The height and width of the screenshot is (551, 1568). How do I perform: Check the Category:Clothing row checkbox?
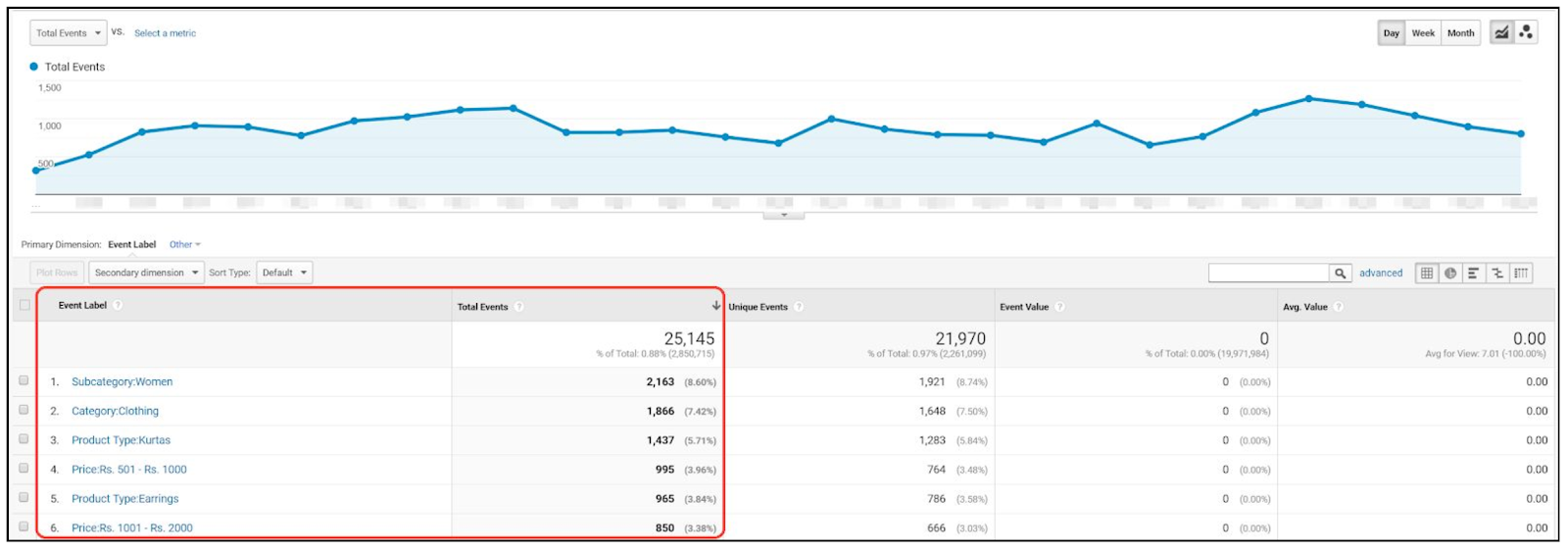(24, 410)
